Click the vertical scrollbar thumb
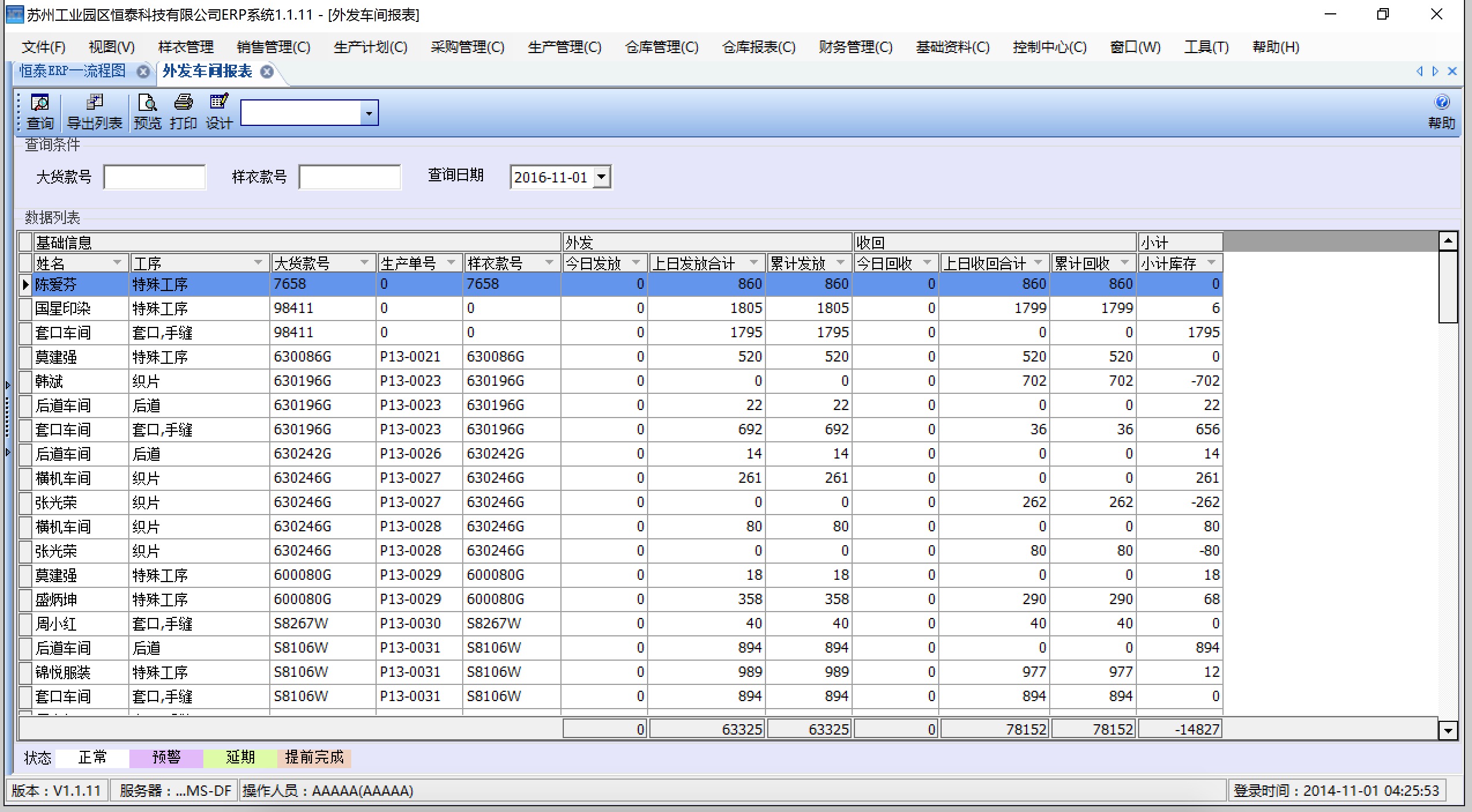This screenshot has height=812, width=1472. click(x=1448, y=286)
